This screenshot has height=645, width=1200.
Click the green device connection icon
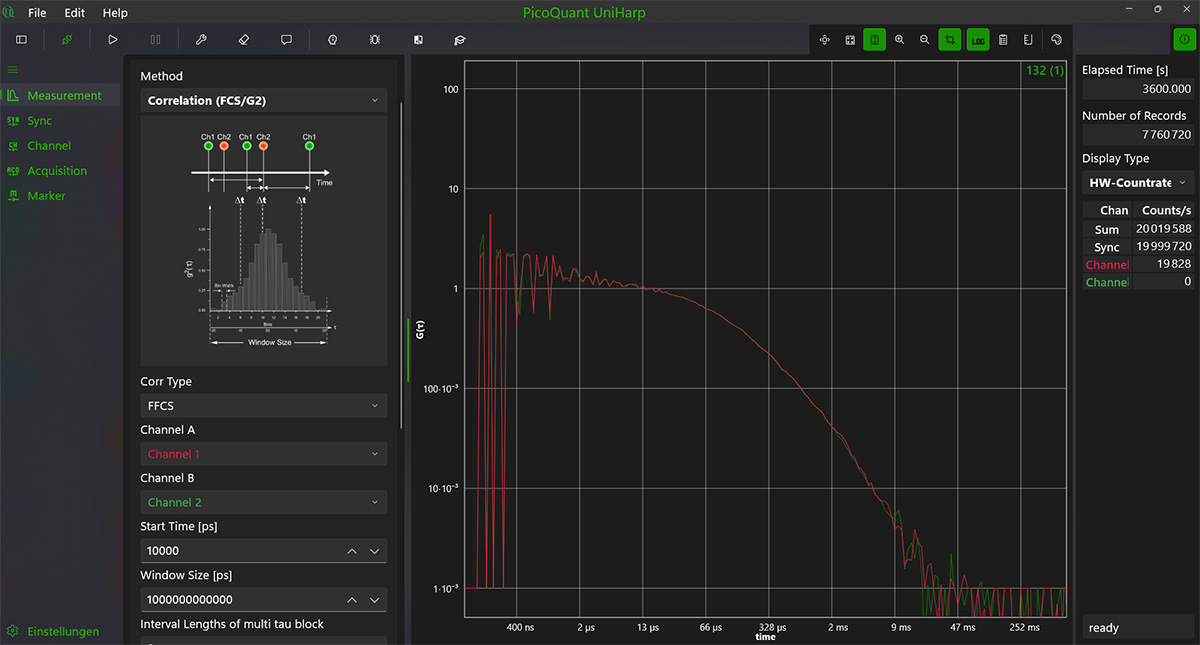click(x=66, y=39)
